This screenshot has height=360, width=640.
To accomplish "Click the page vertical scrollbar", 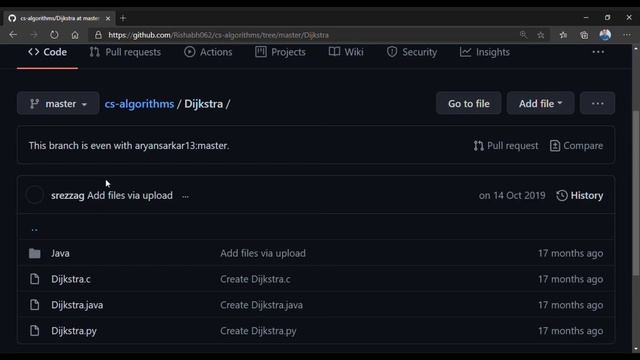I will (636, 194).
